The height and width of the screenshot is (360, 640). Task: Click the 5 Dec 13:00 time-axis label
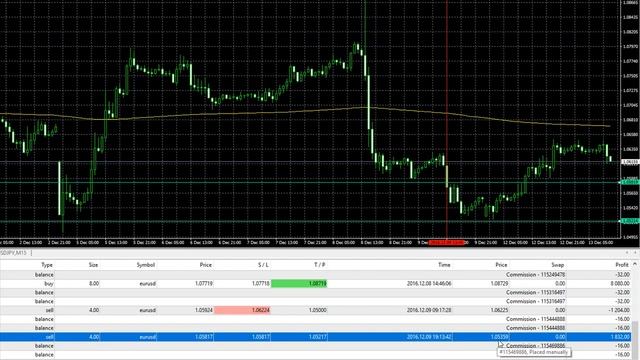tap(116, 242)
